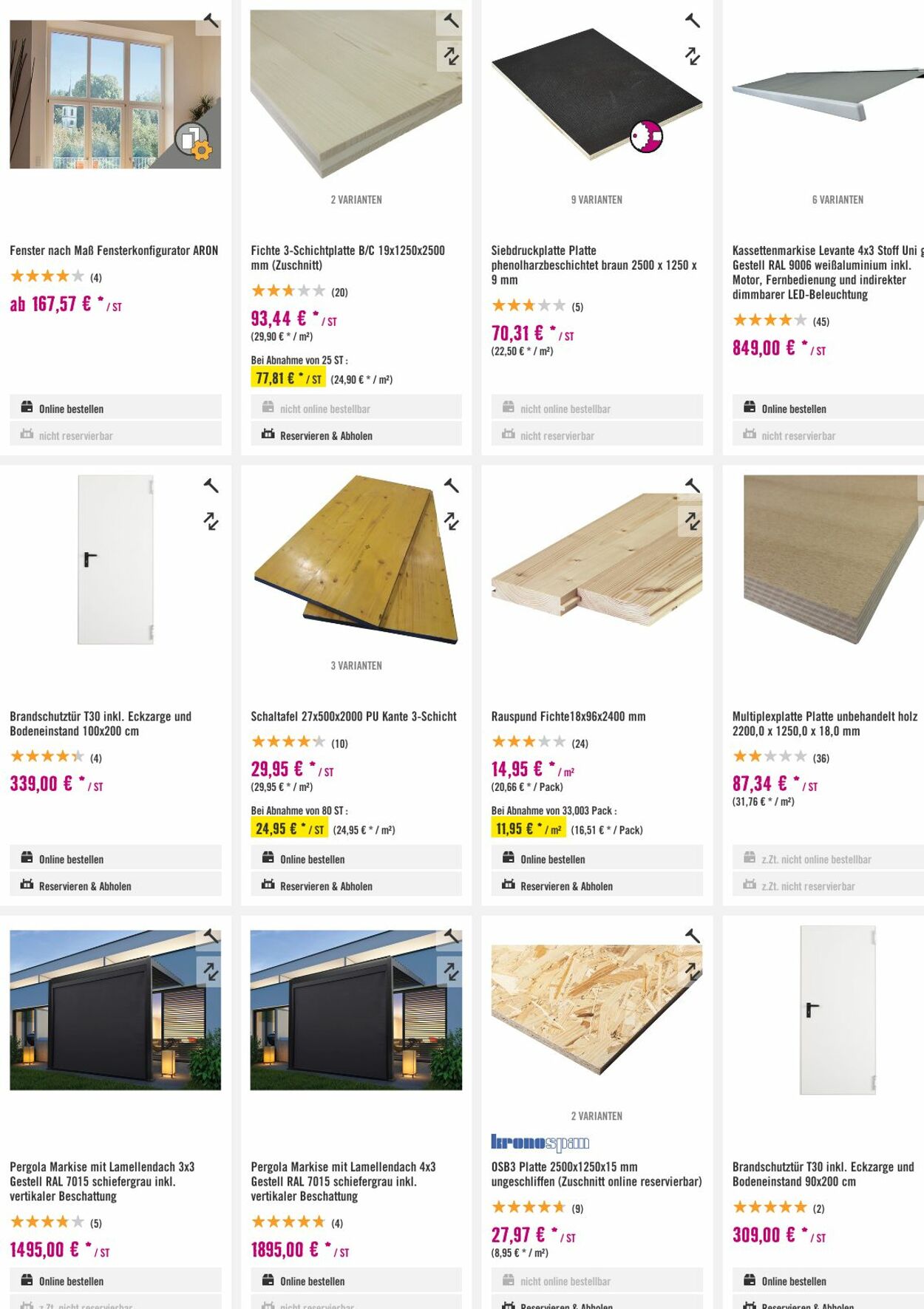This screenshot has width=924, height=1309.
Task: Click the pink round badge on Siebdruckplatte image
Action: point(646,137)
